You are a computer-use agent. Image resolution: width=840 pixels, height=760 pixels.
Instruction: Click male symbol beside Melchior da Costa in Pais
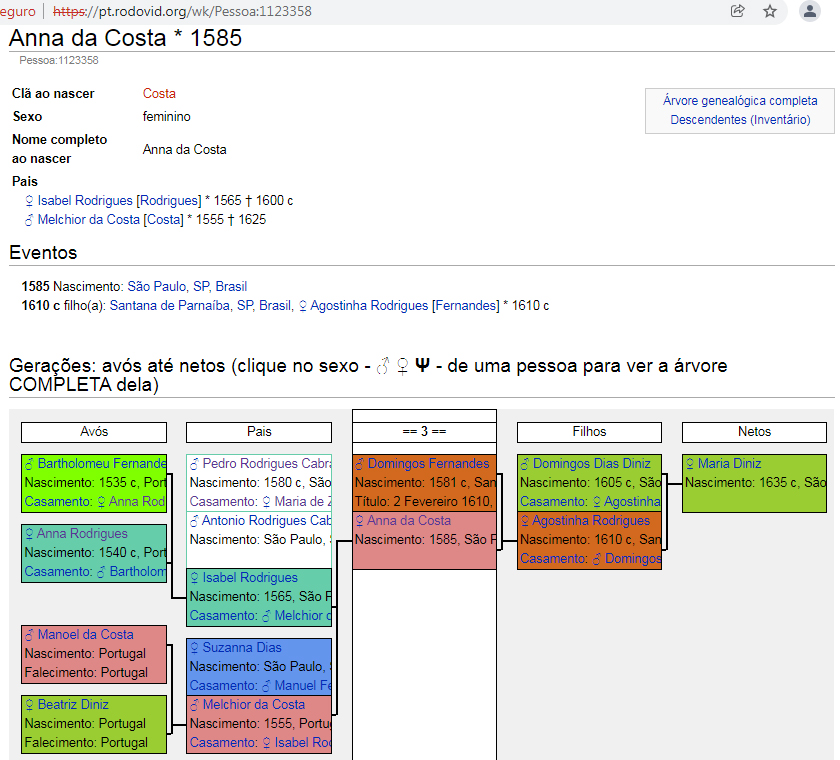(29, 220)
